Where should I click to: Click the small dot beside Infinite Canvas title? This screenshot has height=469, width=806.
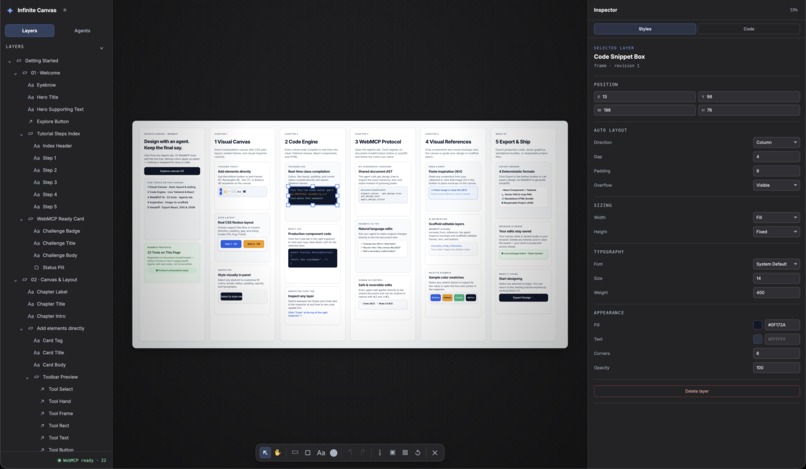pyautogui.click(x=65, y=10)
